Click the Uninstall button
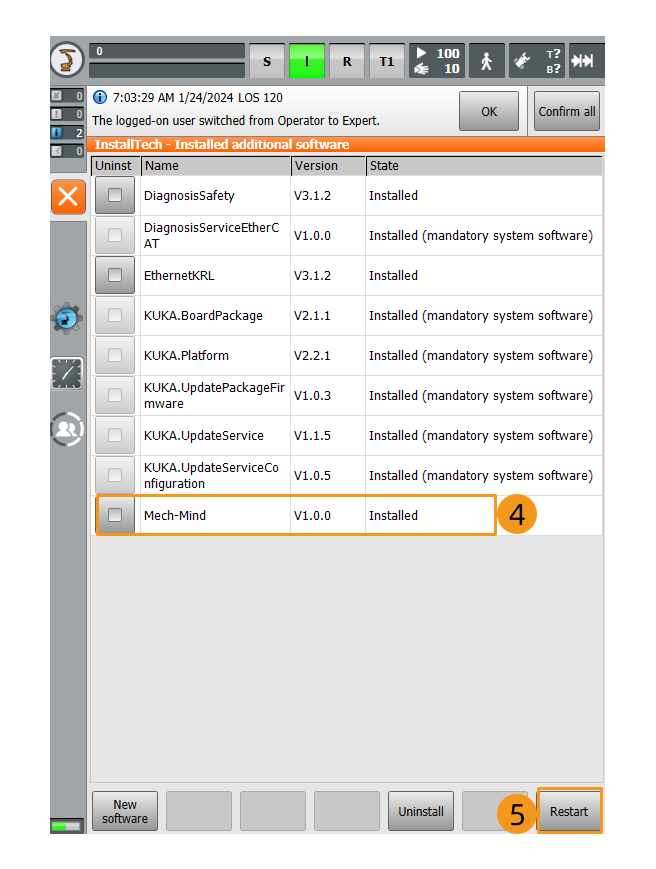The image size is (656, 869). coord(421,811)
